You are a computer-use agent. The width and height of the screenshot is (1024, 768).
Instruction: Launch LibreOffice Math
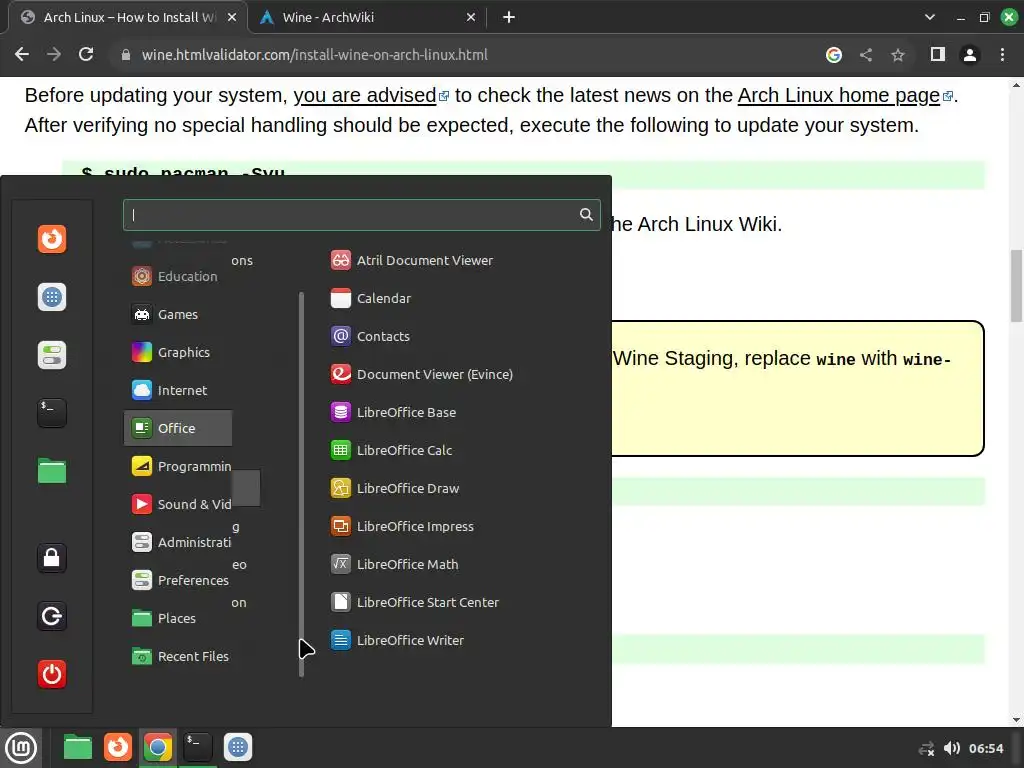(x=394, y=563)
